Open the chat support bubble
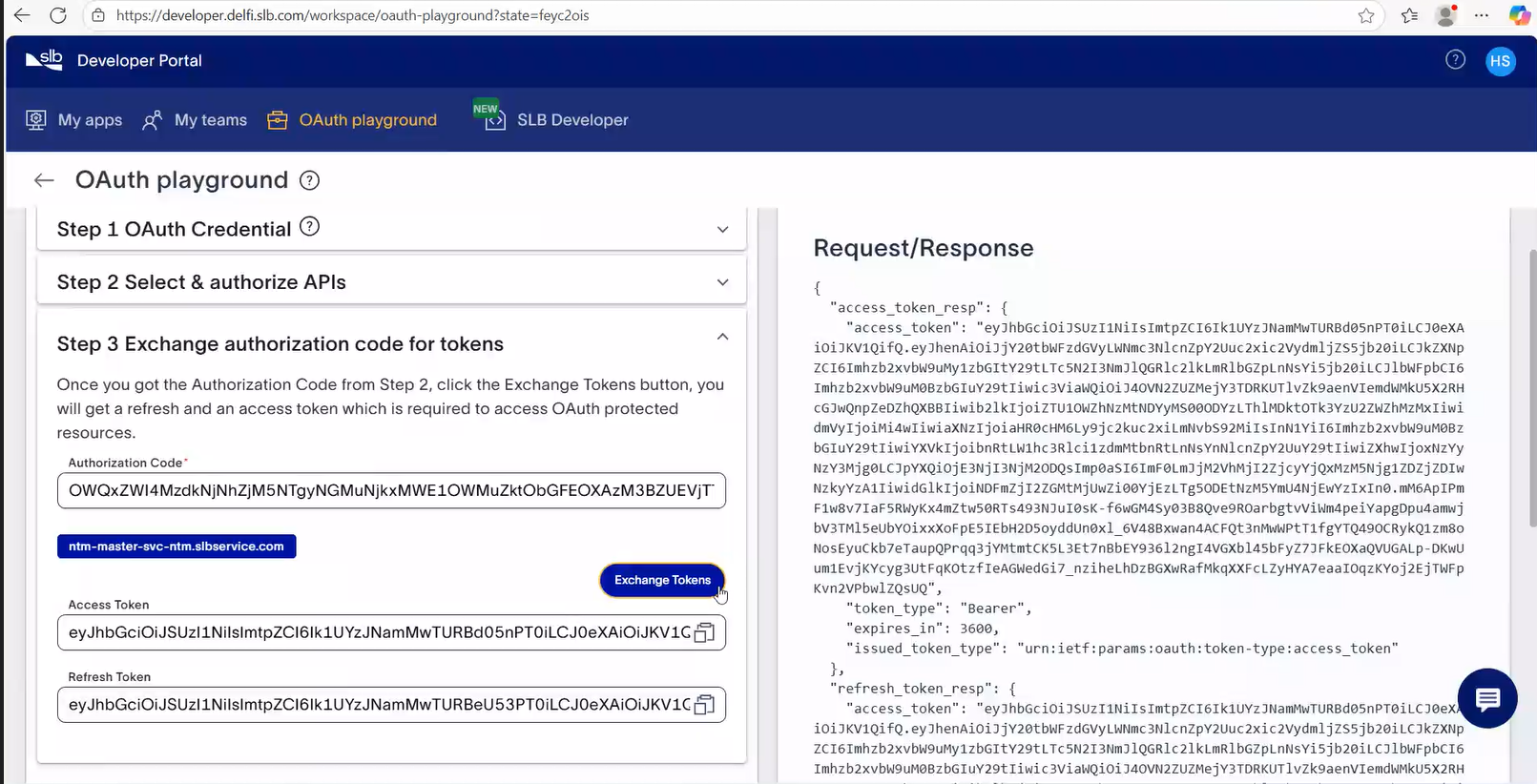1537x784 pixels. pyautogui.click(x=1487, y=698)
